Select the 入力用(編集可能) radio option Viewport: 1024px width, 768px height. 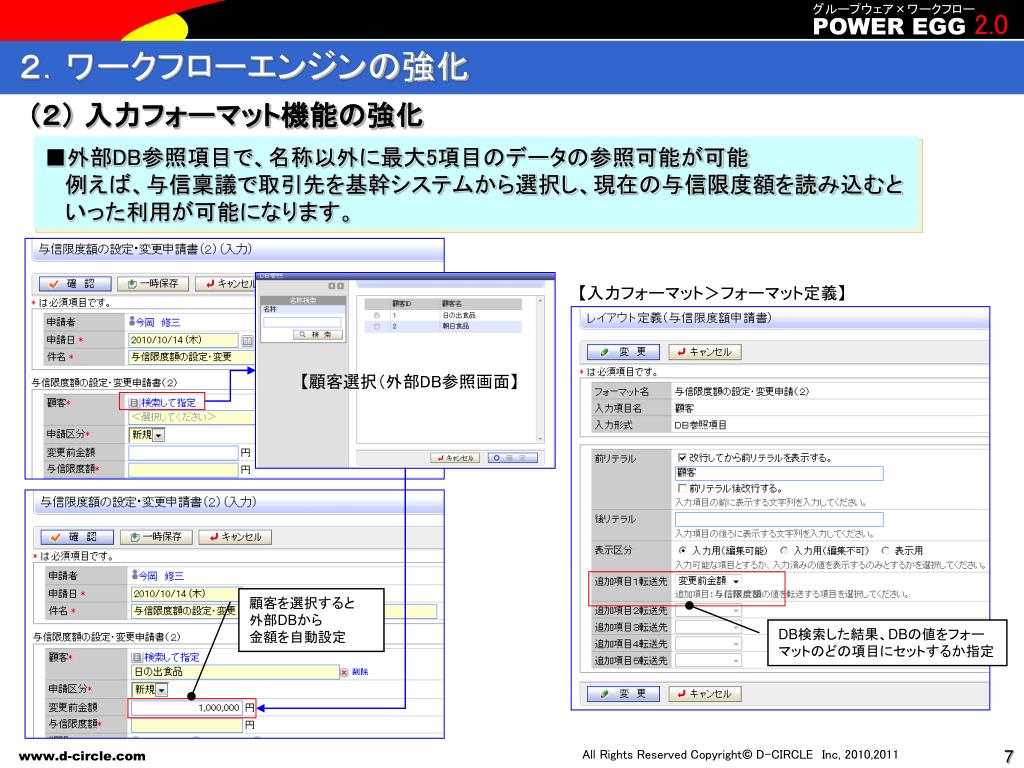tap(682, 551)
